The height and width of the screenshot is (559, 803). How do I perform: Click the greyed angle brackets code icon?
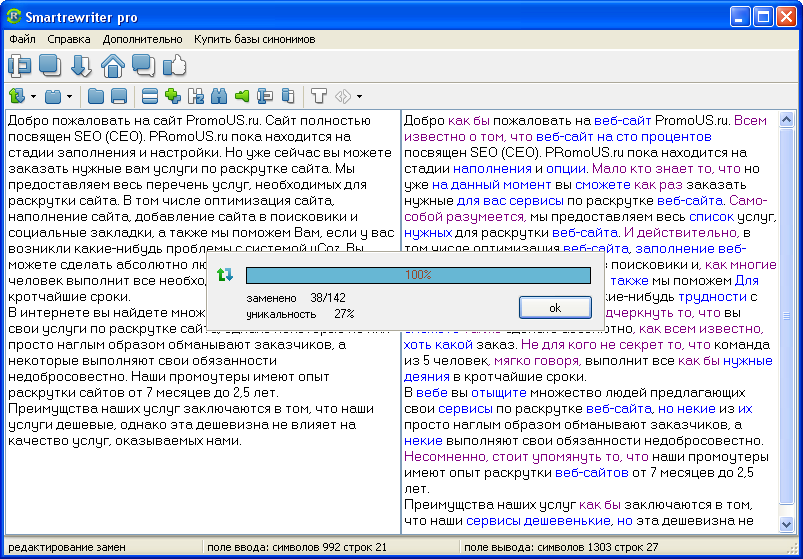[343, 96]
